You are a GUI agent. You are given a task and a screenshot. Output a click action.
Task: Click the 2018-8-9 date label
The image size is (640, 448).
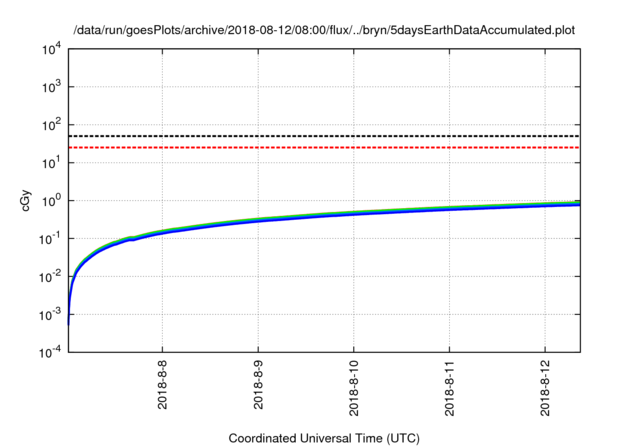[258, 384]
